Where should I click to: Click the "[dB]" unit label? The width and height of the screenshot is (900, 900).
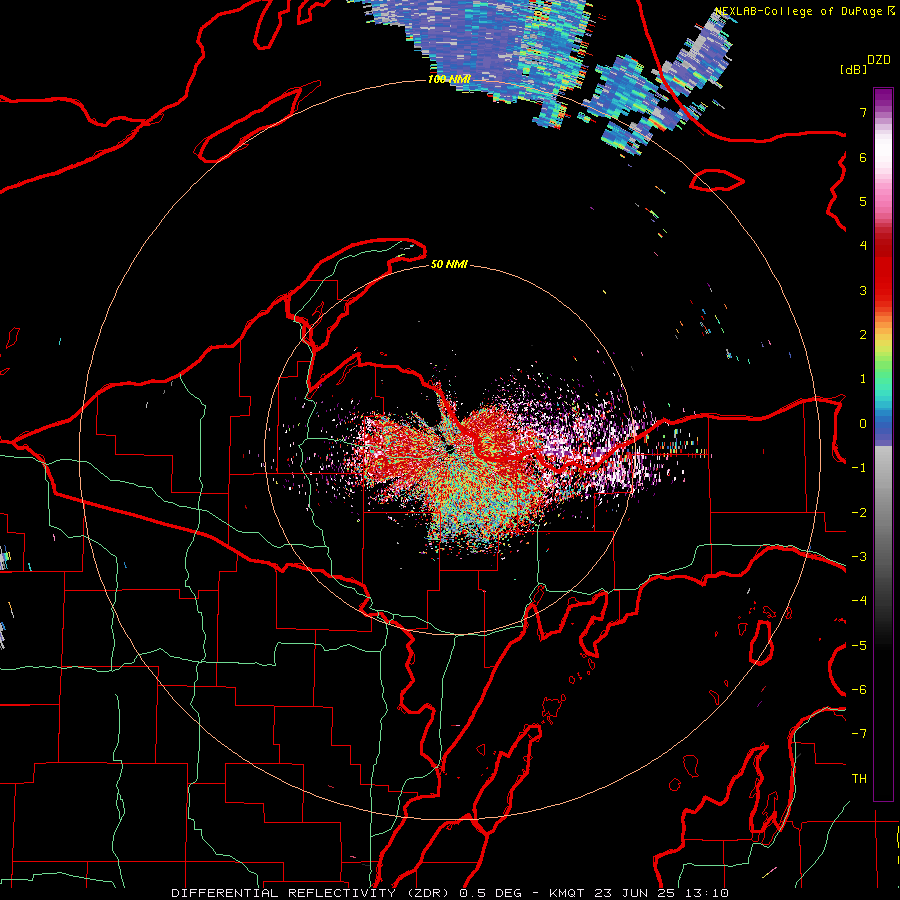pos(853,69)
